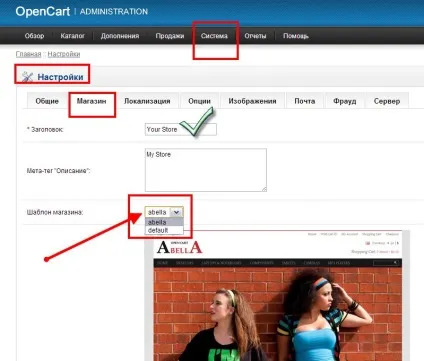The image size is (424, 361).
Task: Click the settings tools icon beside Настройки
Action: (27, 77)
